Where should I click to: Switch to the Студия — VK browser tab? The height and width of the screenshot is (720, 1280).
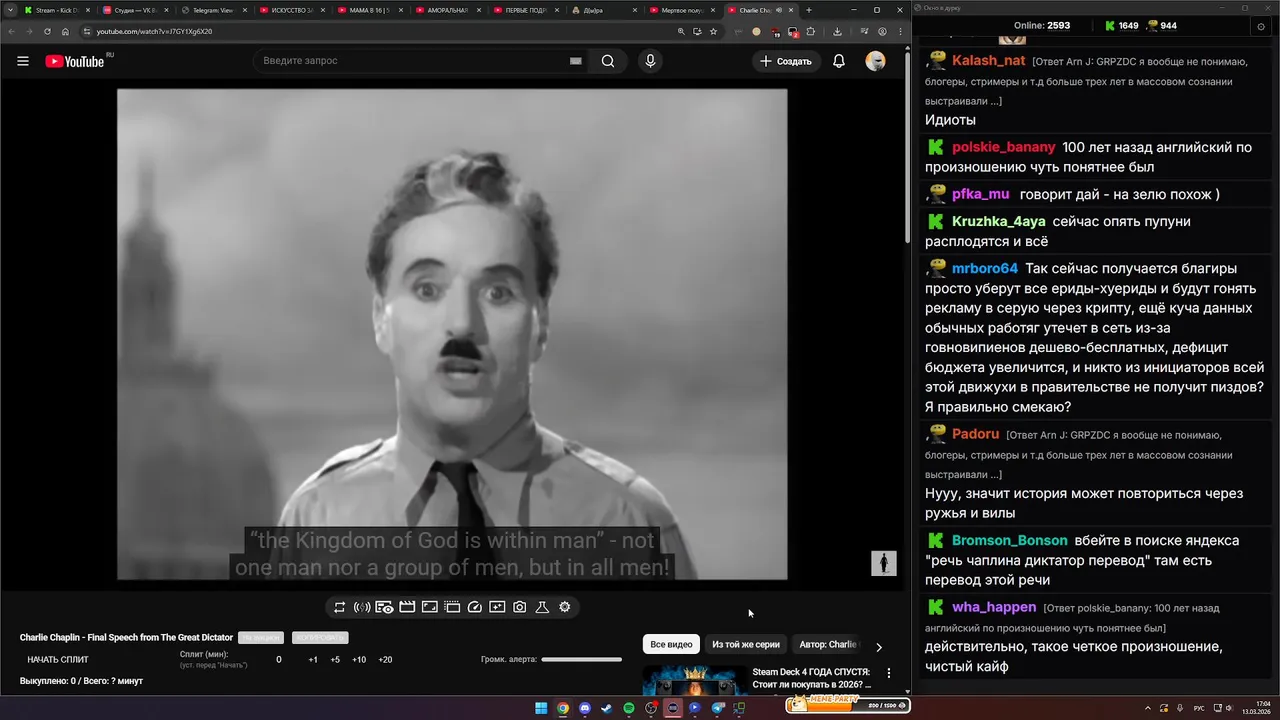click(134, 10)
